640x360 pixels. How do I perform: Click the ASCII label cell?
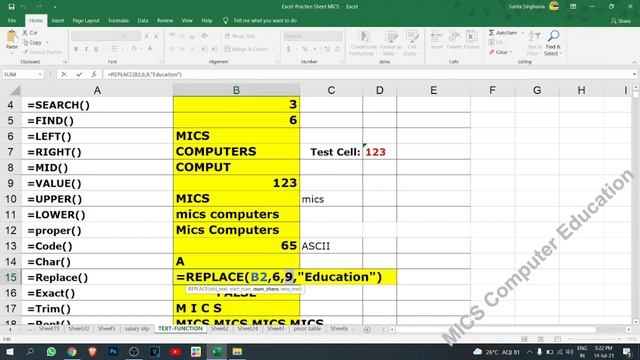coord(331,246)
